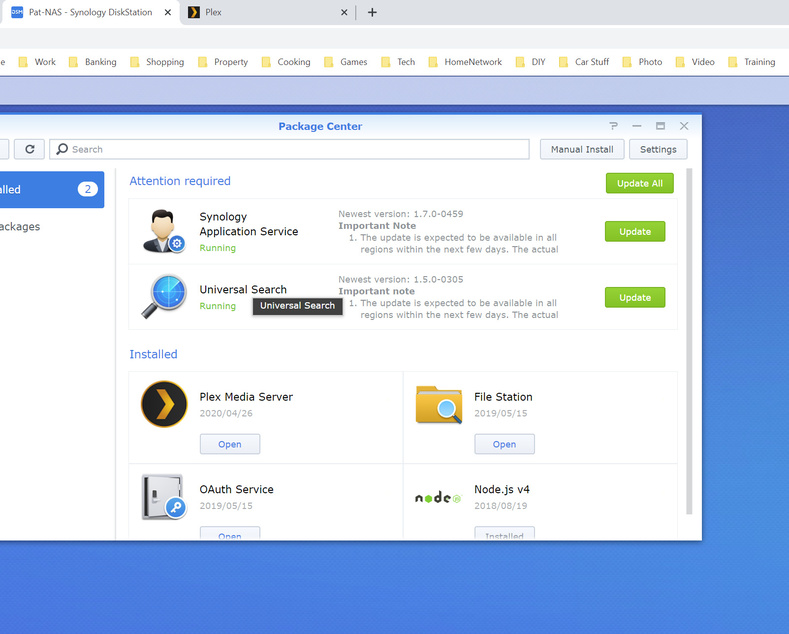This screenshot has height=634, width=789.
Task: Open Package Center Settings
Action: coord(658,149)
